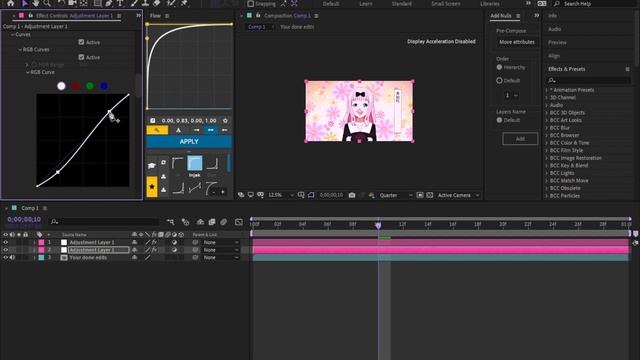The image size is (640, 360).
Task: Click the A text mode icon in Flow
Action: 178,130
